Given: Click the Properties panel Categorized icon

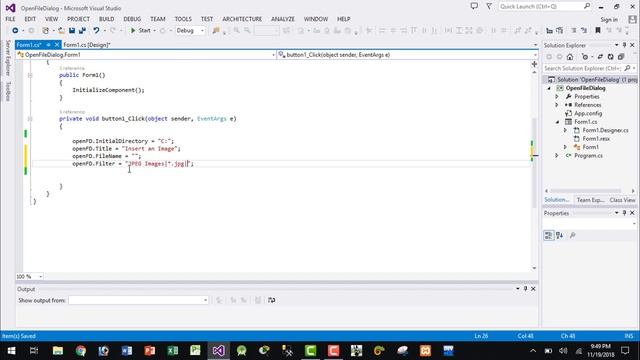Looking at the screenshot, I should 549,235.
